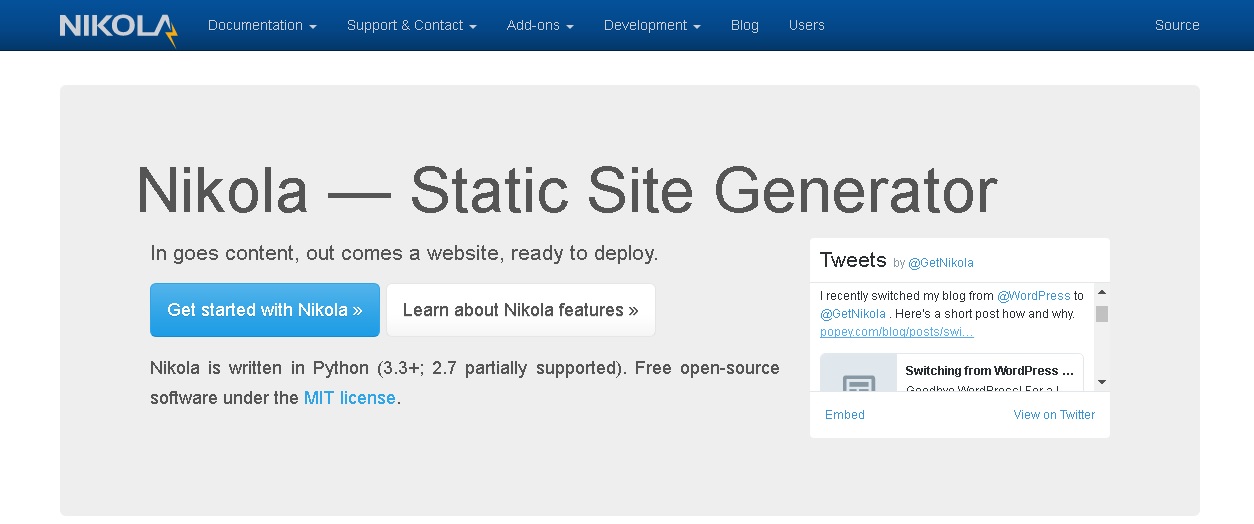Click View on Twitter link
The width and height of the screenshot is (1254, 524).
click(x=1054, y=415)
